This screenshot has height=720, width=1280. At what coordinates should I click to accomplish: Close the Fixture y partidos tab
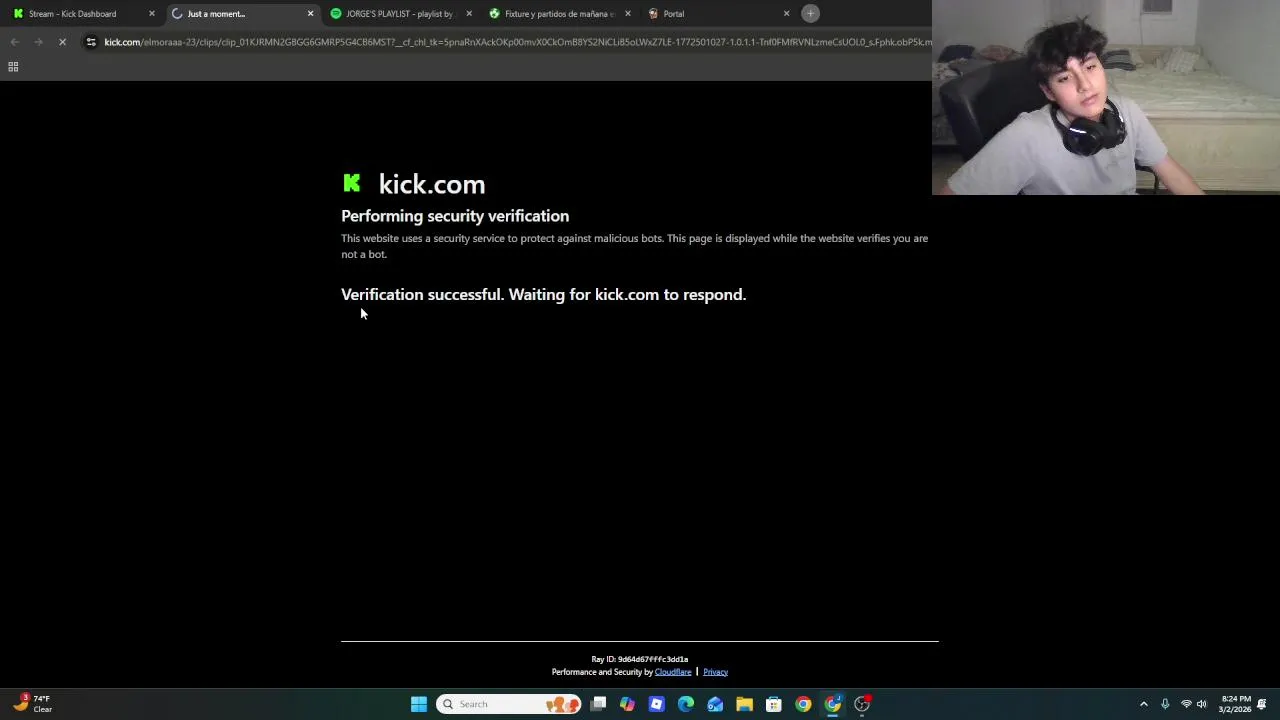(x=628, y=14)
